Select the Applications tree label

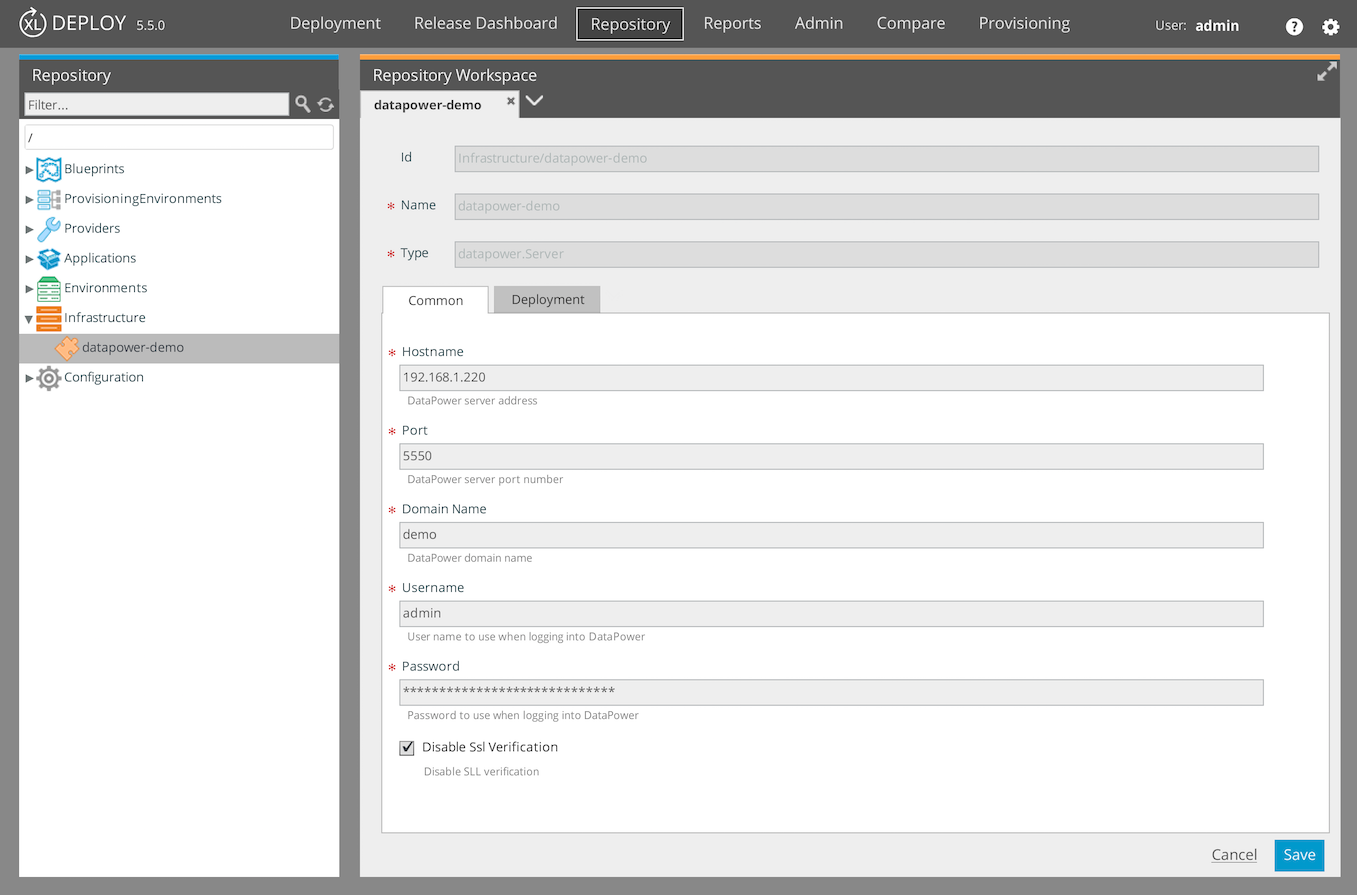click(100, 258)
